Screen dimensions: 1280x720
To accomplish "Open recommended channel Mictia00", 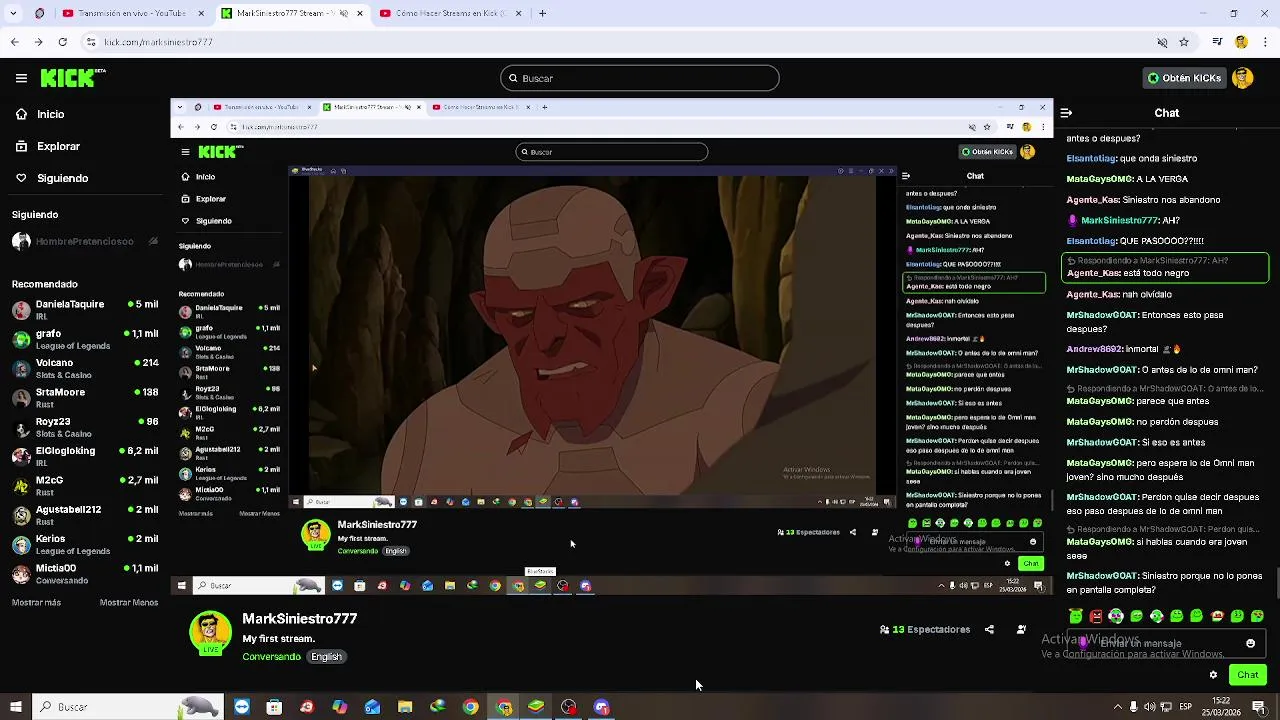I will pyautogui.click(x=85, y=573).
